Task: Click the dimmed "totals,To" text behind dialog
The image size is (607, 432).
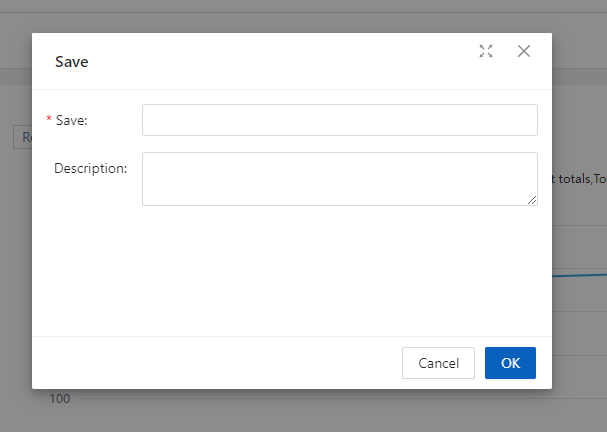Action: pos(579,179)
